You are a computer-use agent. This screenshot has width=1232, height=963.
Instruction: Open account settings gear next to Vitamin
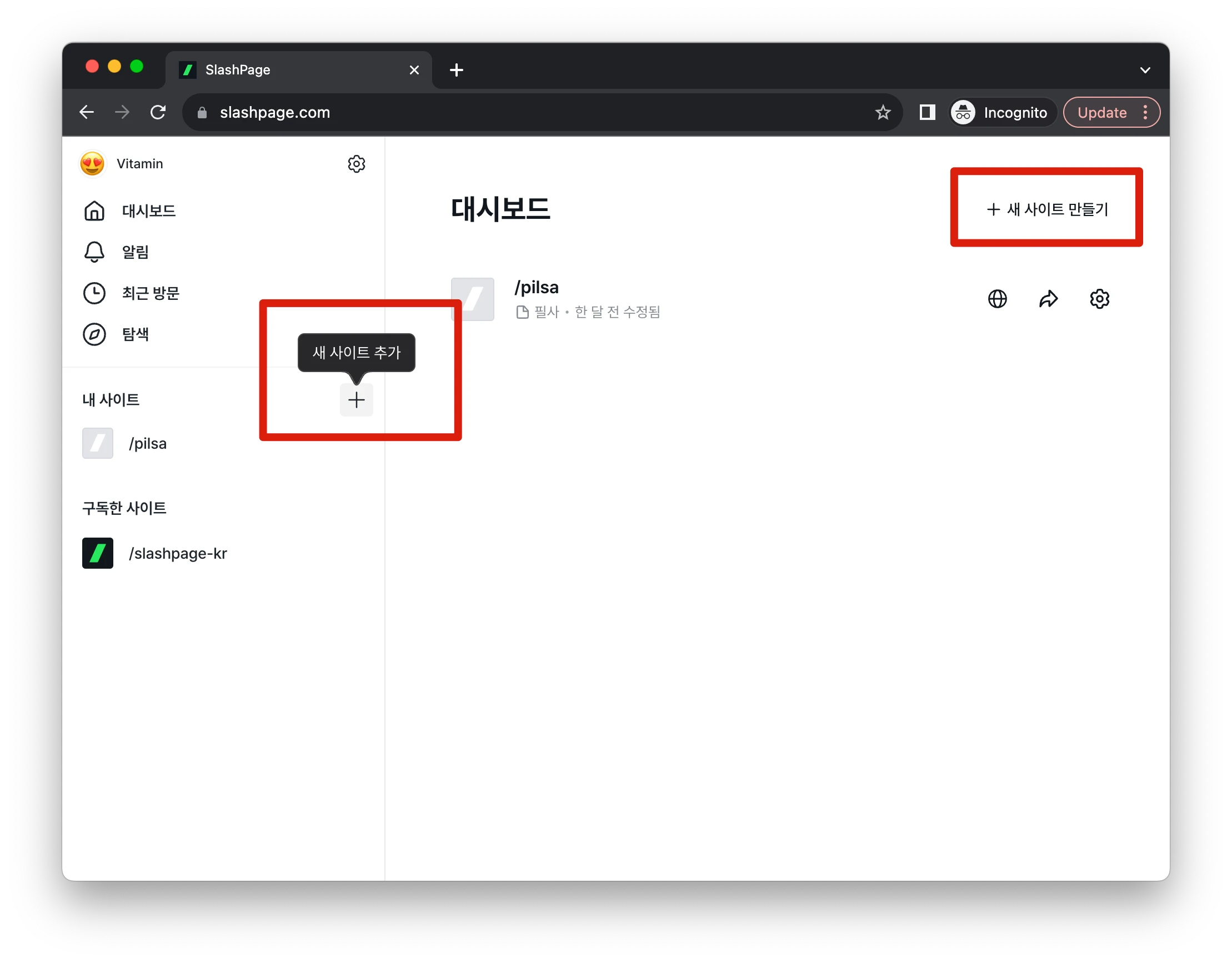[x=356, y=164]
